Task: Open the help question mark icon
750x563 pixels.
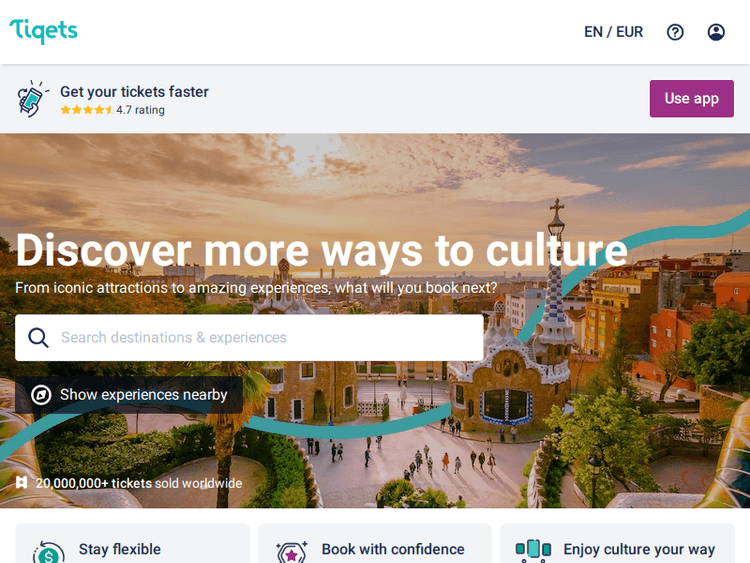Action: [675, 32]
